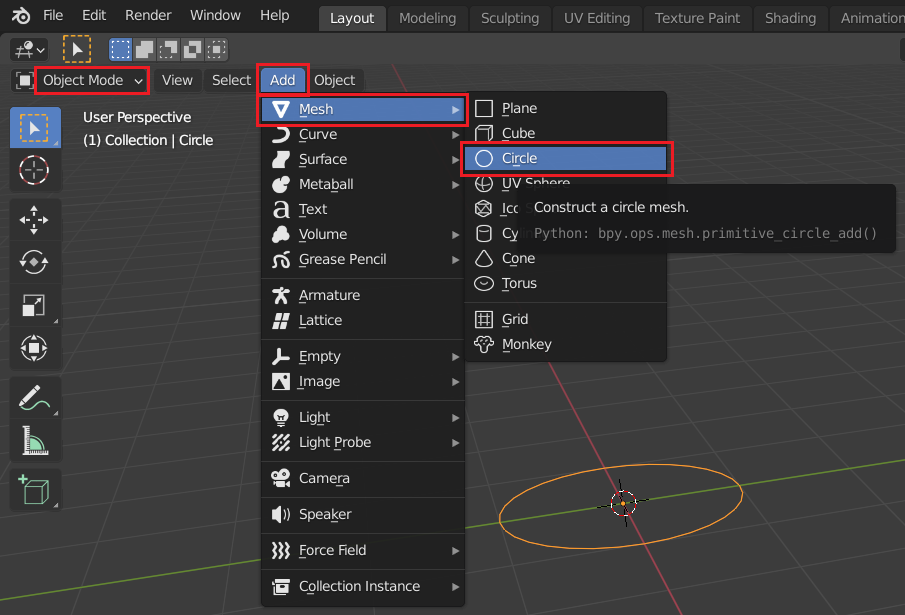Add a Cube mesh
The height and width of the screenshot is (615, 905).
(566, 133)
